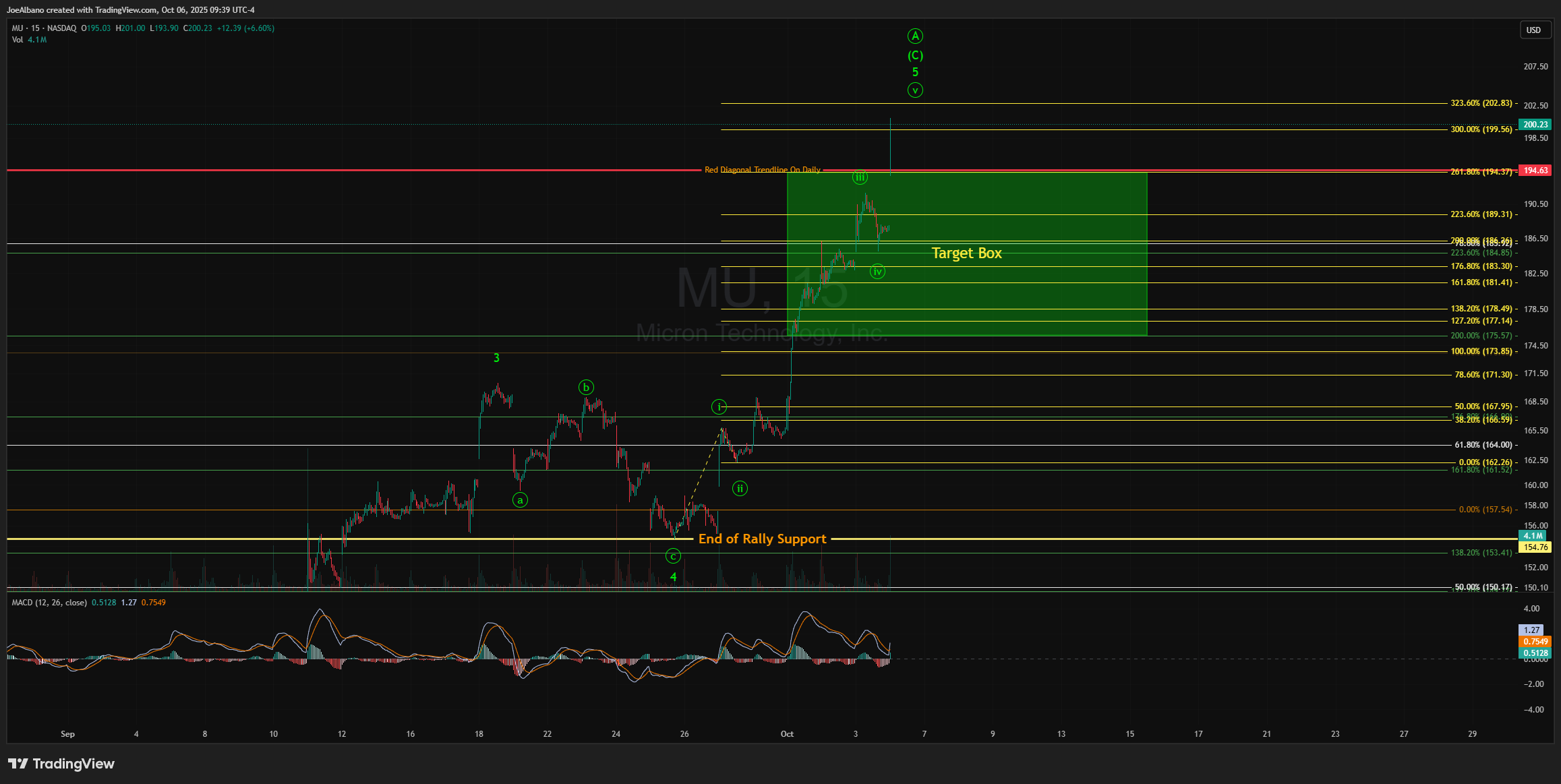Click the MACD (12, 26, close) indicator legend
Viewport: 1561px width, 784px height.
tap(49, 603)
